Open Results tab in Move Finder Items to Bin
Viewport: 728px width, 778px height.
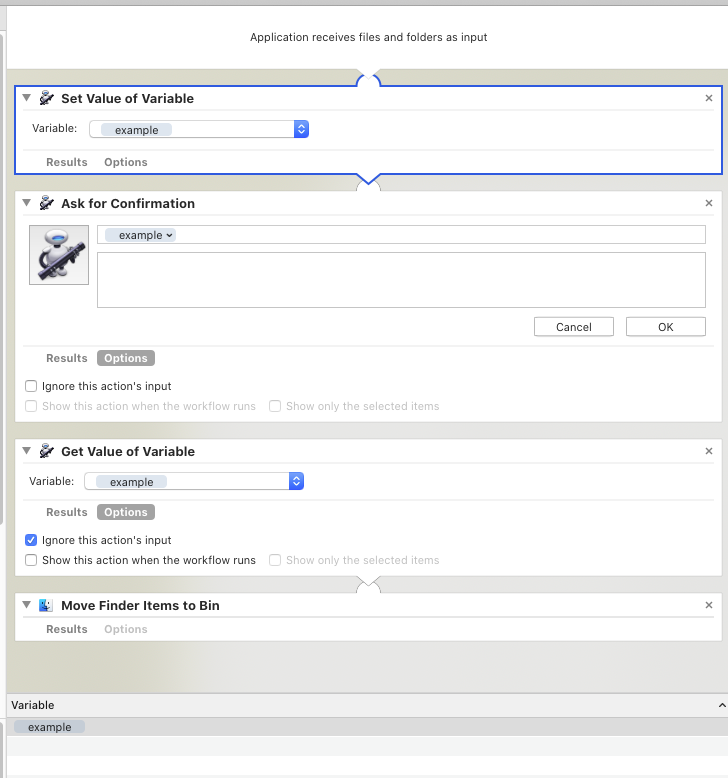(66, 629)
